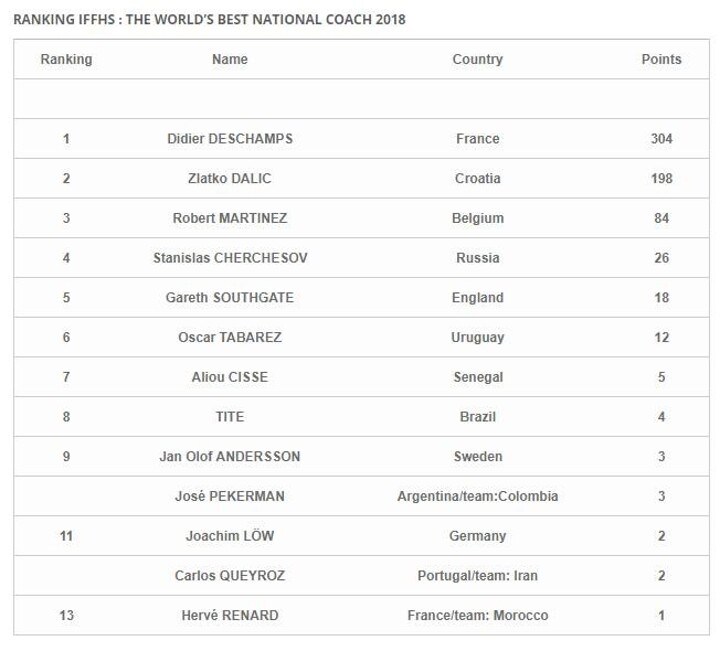Click on Hervé RENARD

[230, 615]
